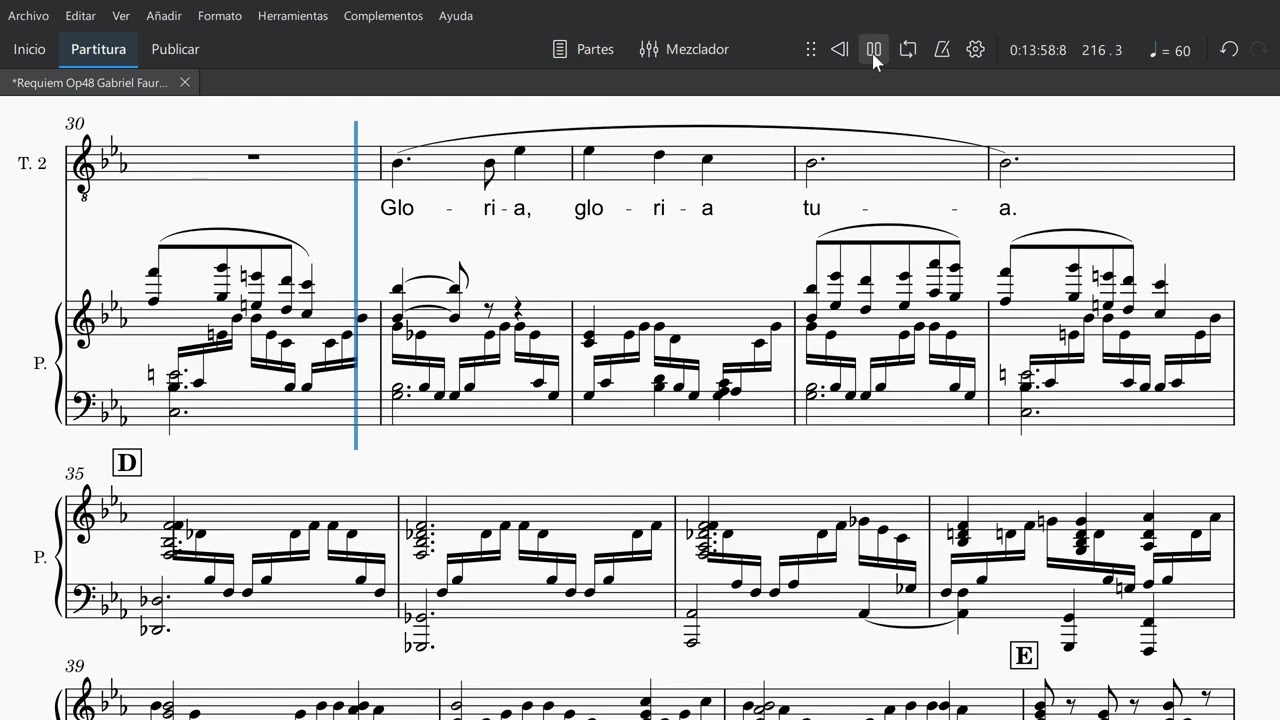Open the Ver menu
The width and height of the screenshot is (1280, 720).
pos(121,16)
